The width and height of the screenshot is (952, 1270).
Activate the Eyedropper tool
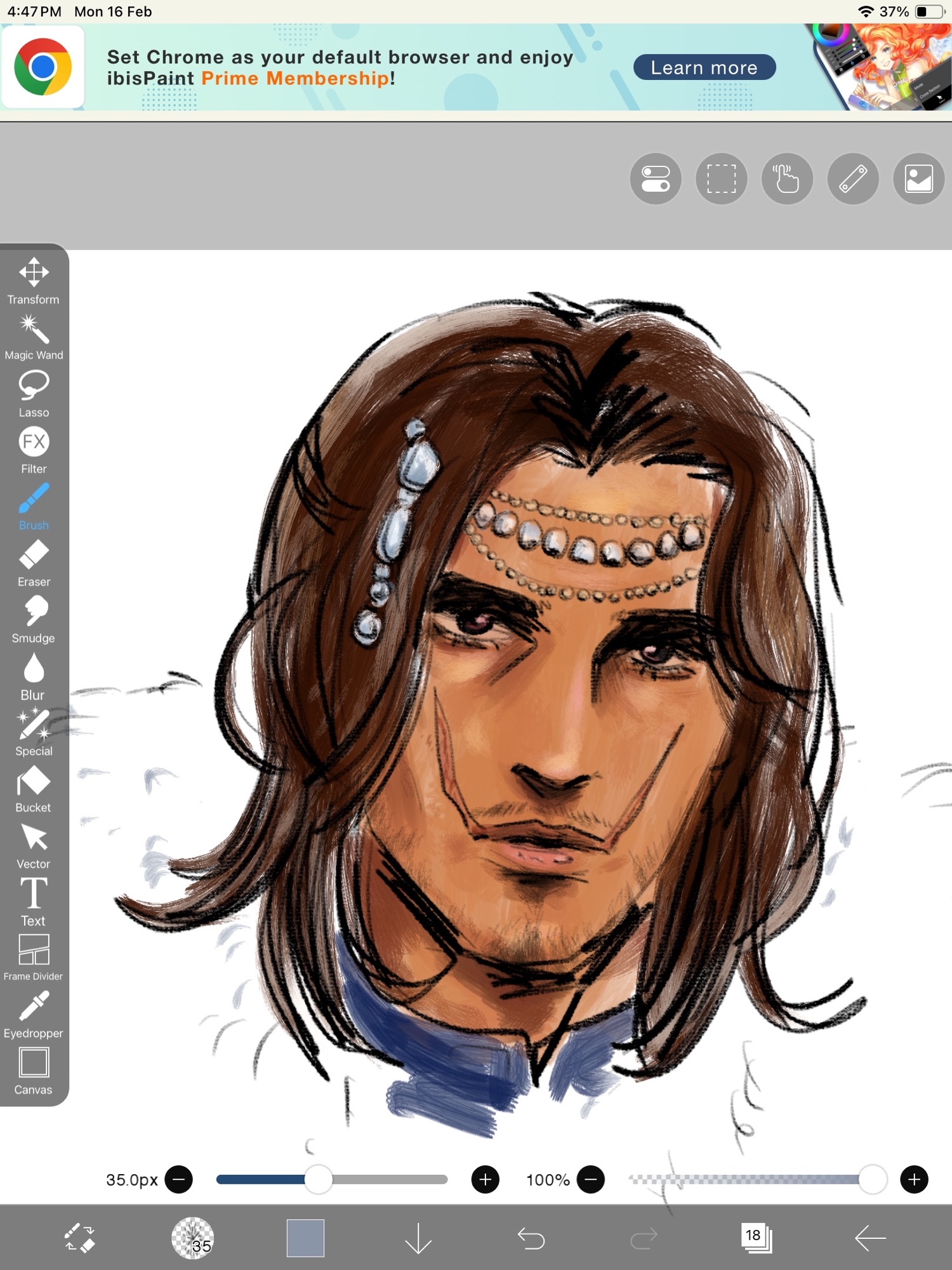34,1015
